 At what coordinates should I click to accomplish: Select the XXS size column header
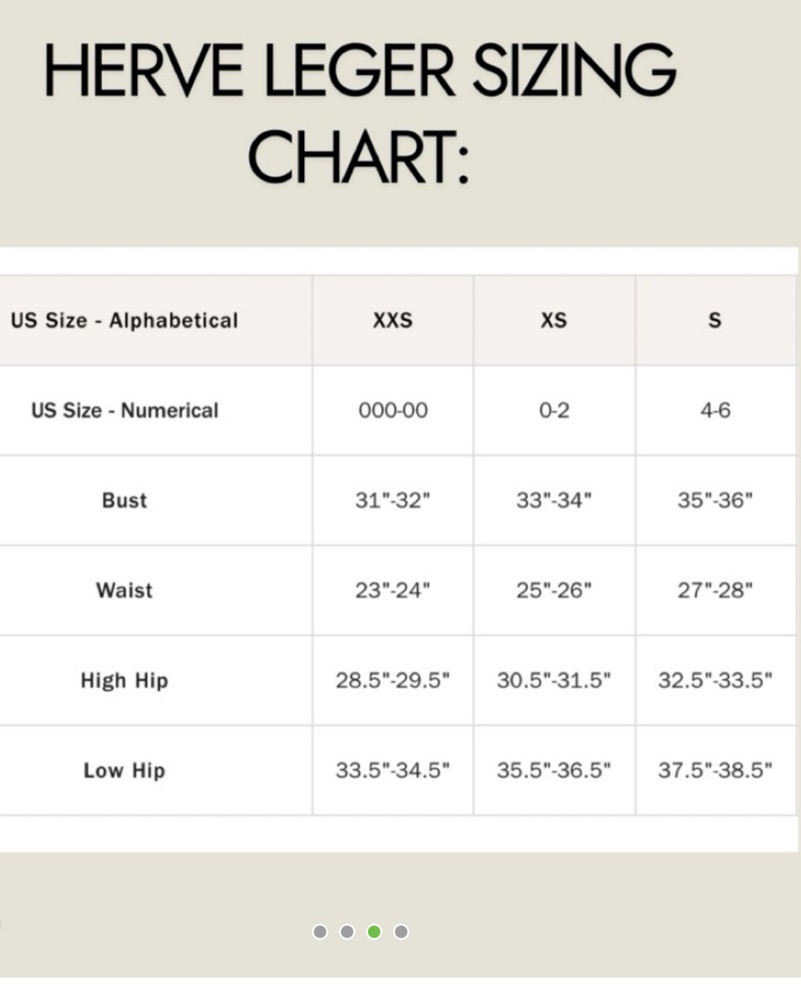coord(393,321)
